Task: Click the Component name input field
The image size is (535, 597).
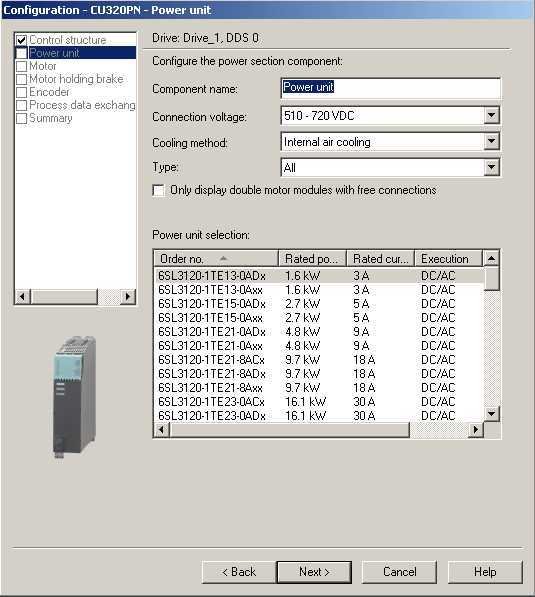Action: click(390, 88)
